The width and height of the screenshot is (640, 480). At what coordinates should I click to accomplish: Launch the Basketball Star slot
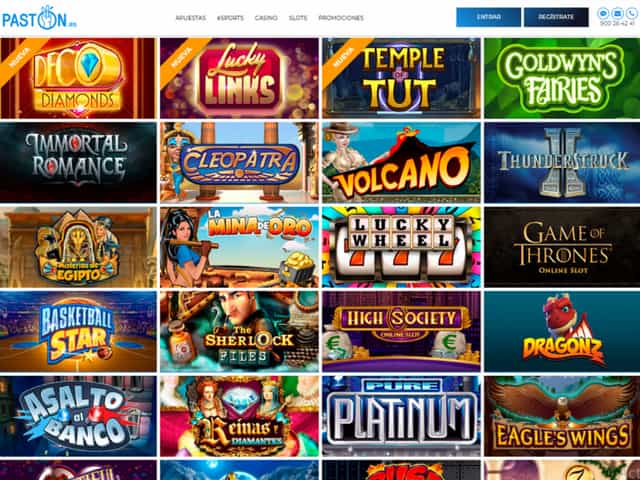point(78,331)
